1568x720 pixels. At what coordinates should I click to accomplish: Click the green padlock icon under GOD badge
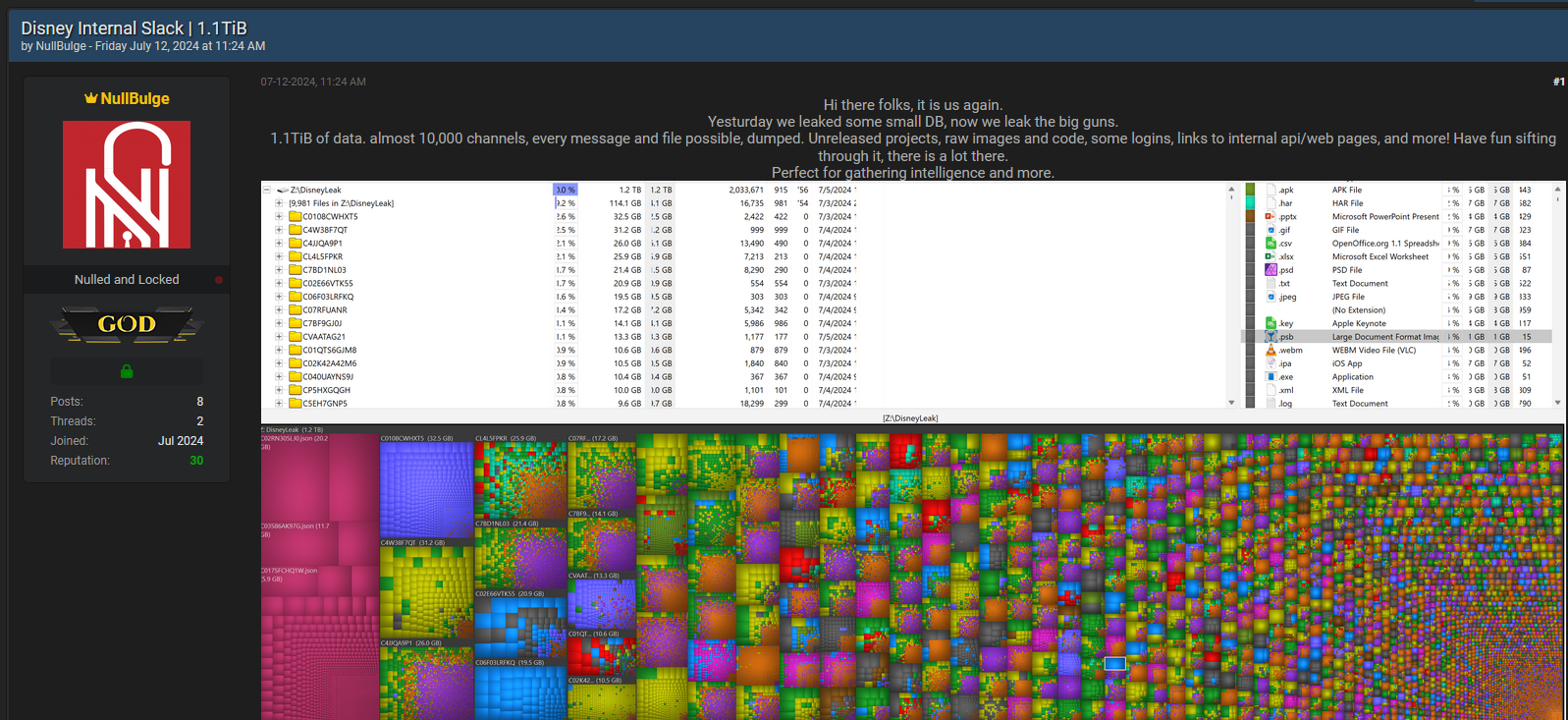tap(127, 371)
